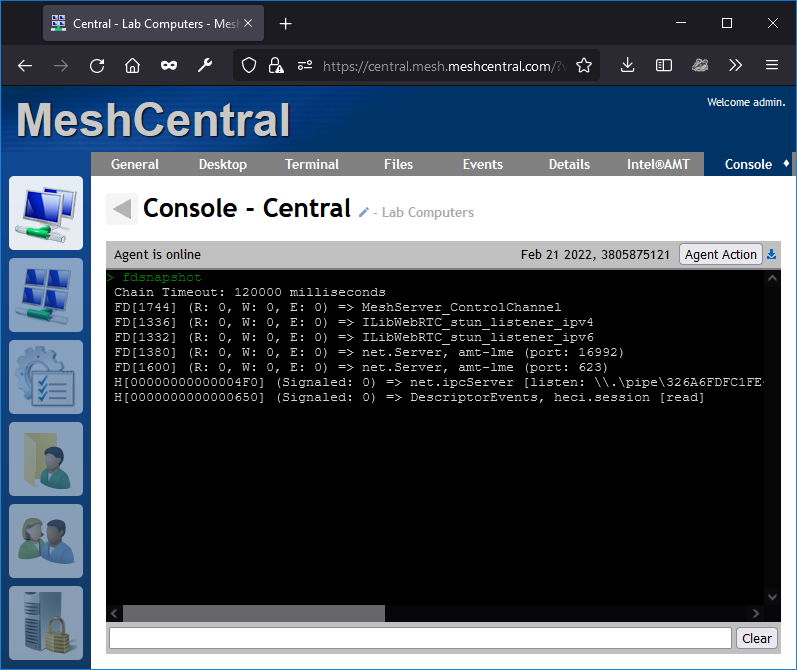Click the Clear button

(756, 638)
